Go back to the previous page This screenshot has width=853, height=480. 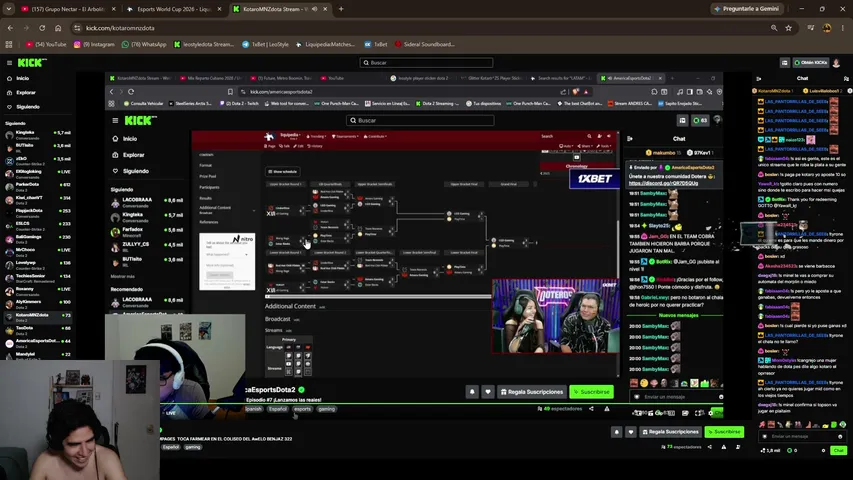[10, 28]
